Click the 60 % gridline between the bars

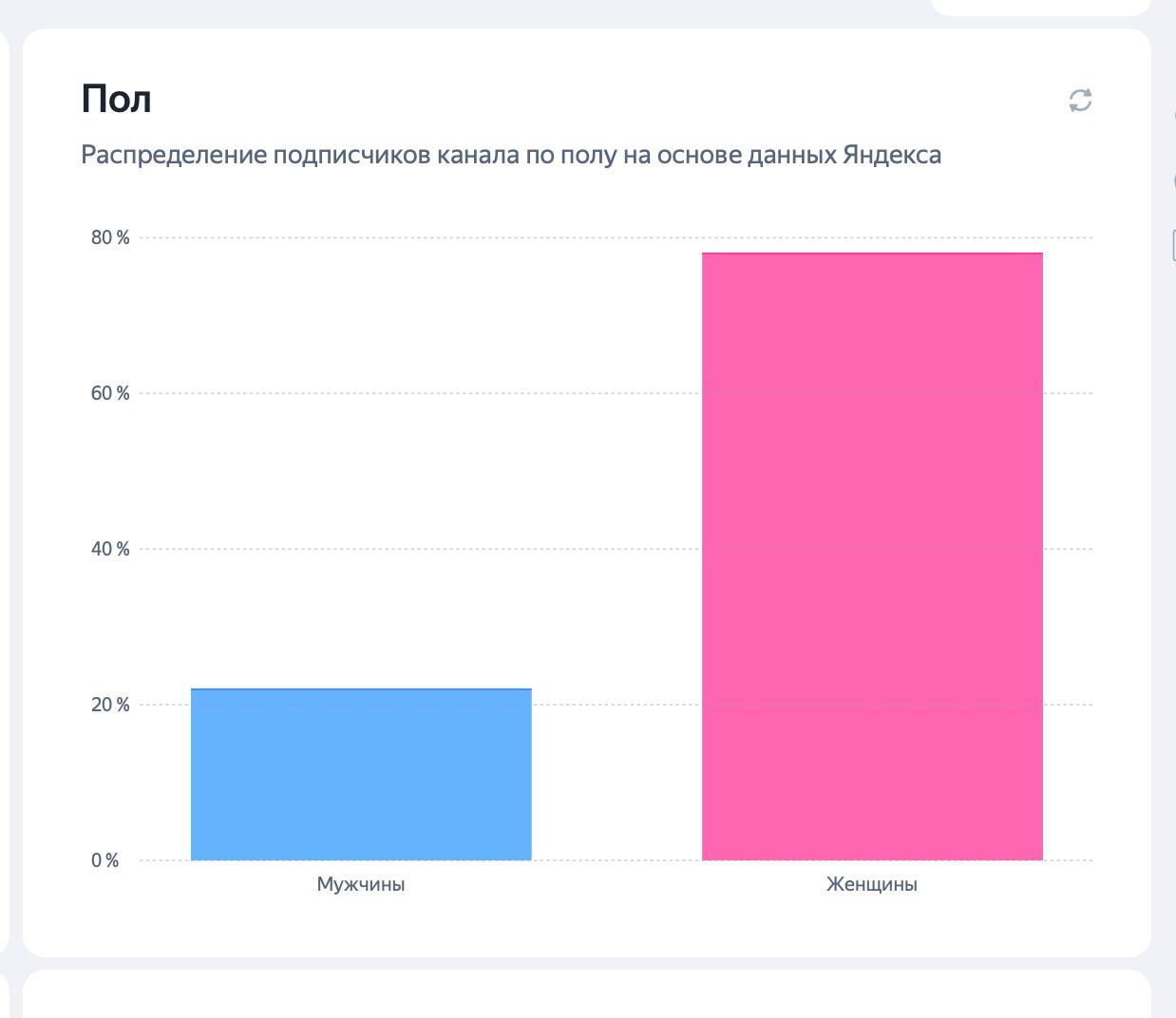coord(616,393)
